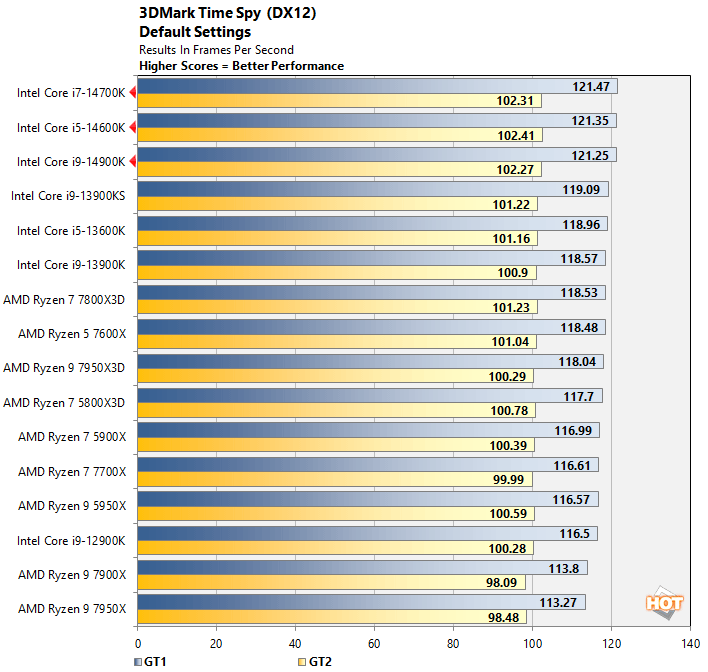Select the Intel Core i5-13600K label
708x672 pixels.
coord(71,230)
